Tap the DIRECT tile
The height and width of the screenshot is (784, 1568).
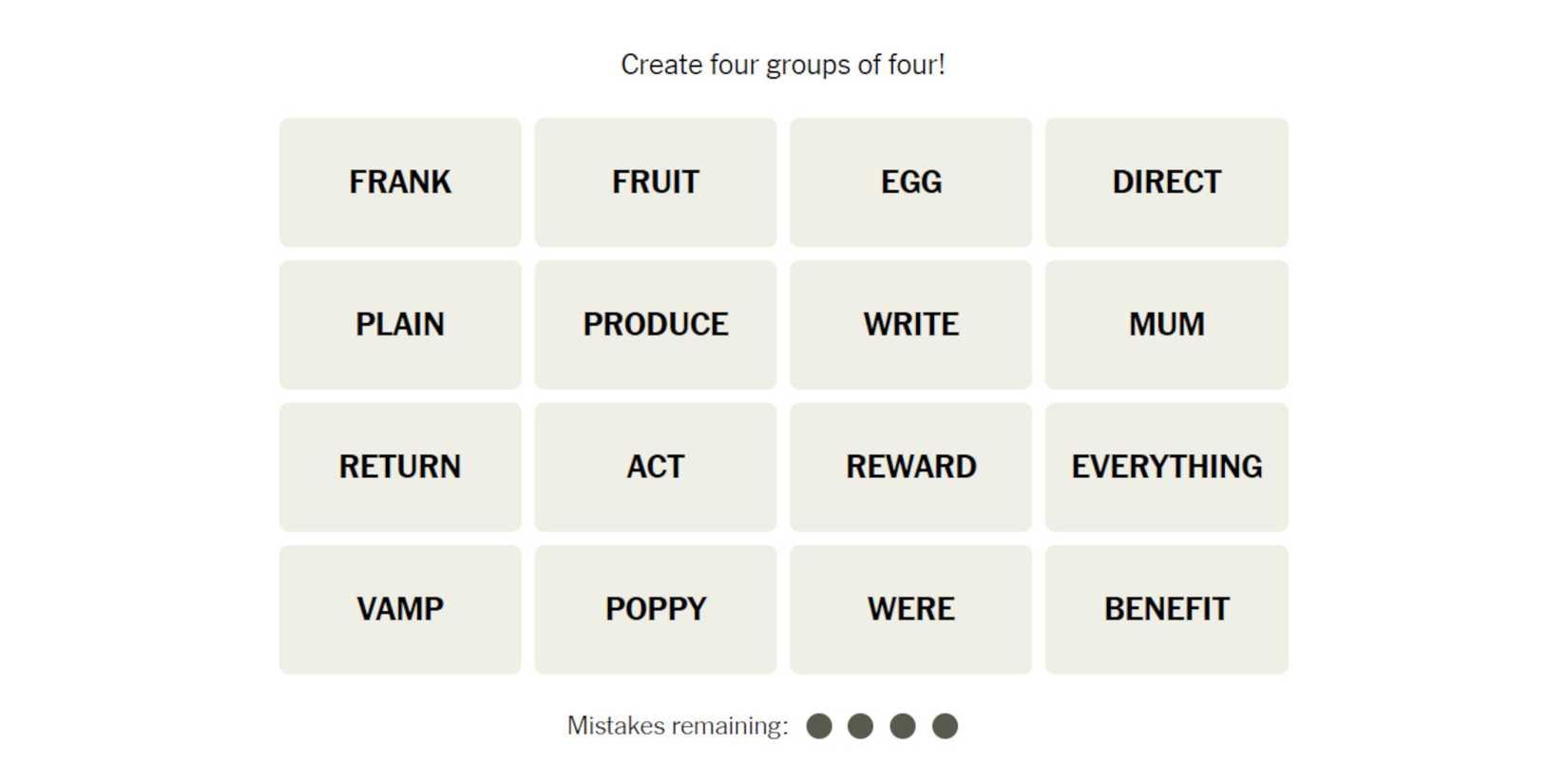(x=1166, y=182)
